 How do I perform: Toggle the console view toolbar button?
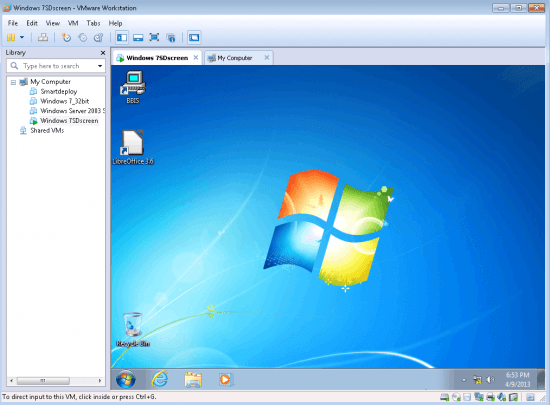[x=194, y=37]
